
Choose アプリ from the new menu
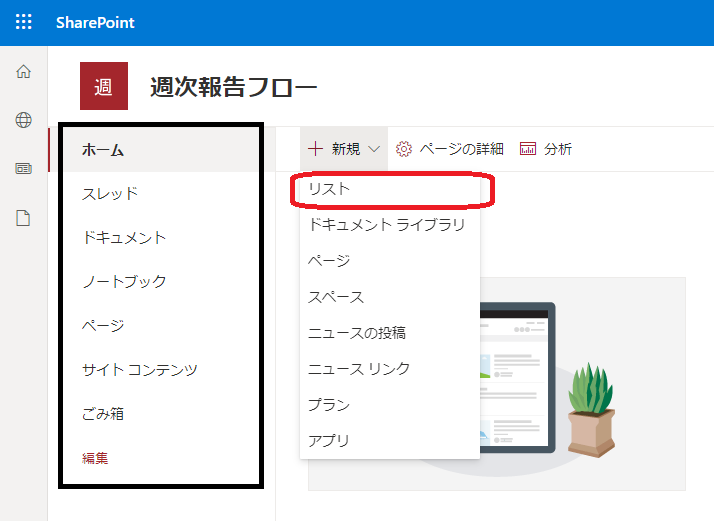coord(390,441)
